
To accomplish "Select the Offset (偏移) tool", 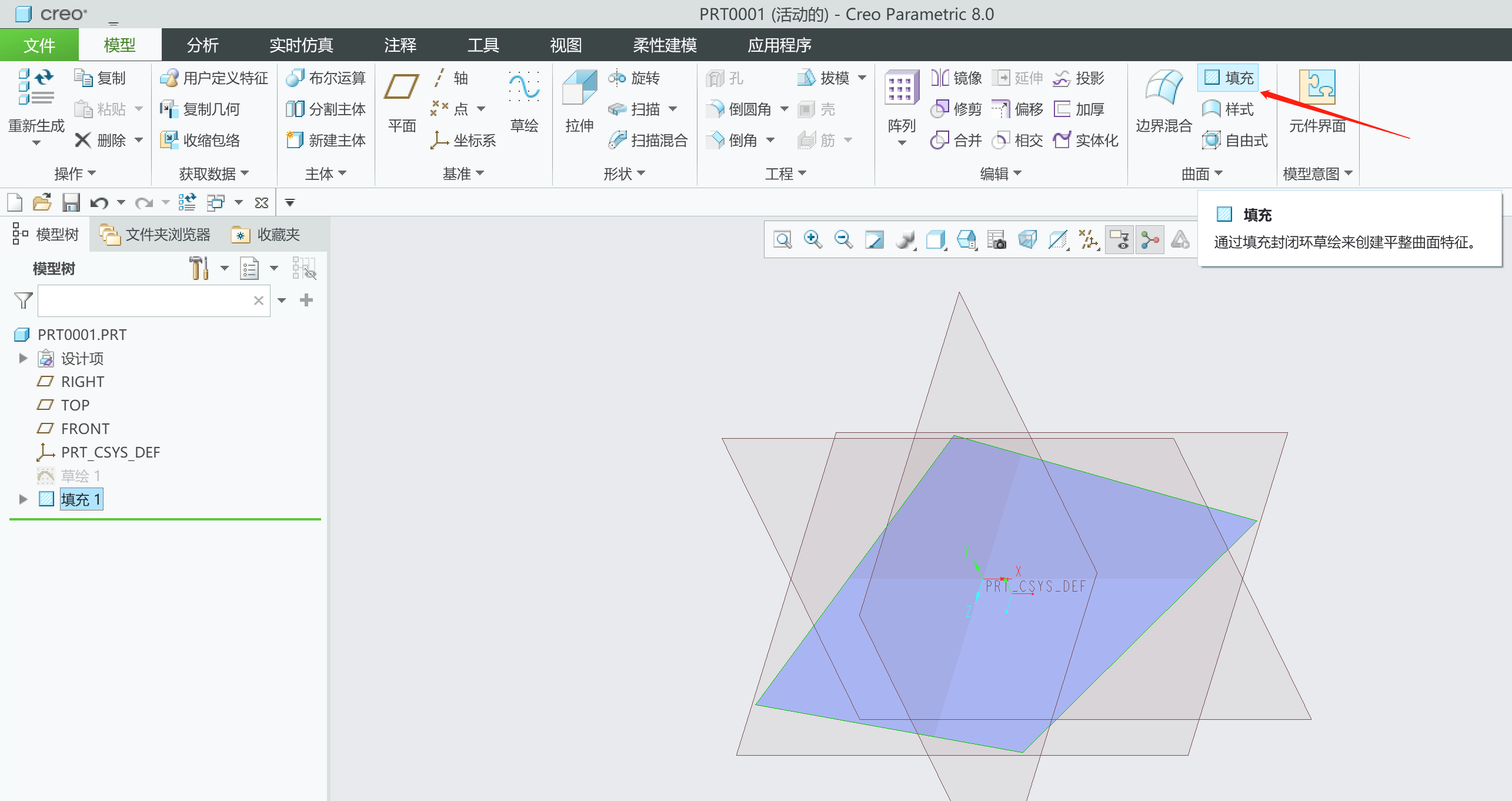I will click(1017, 109).
